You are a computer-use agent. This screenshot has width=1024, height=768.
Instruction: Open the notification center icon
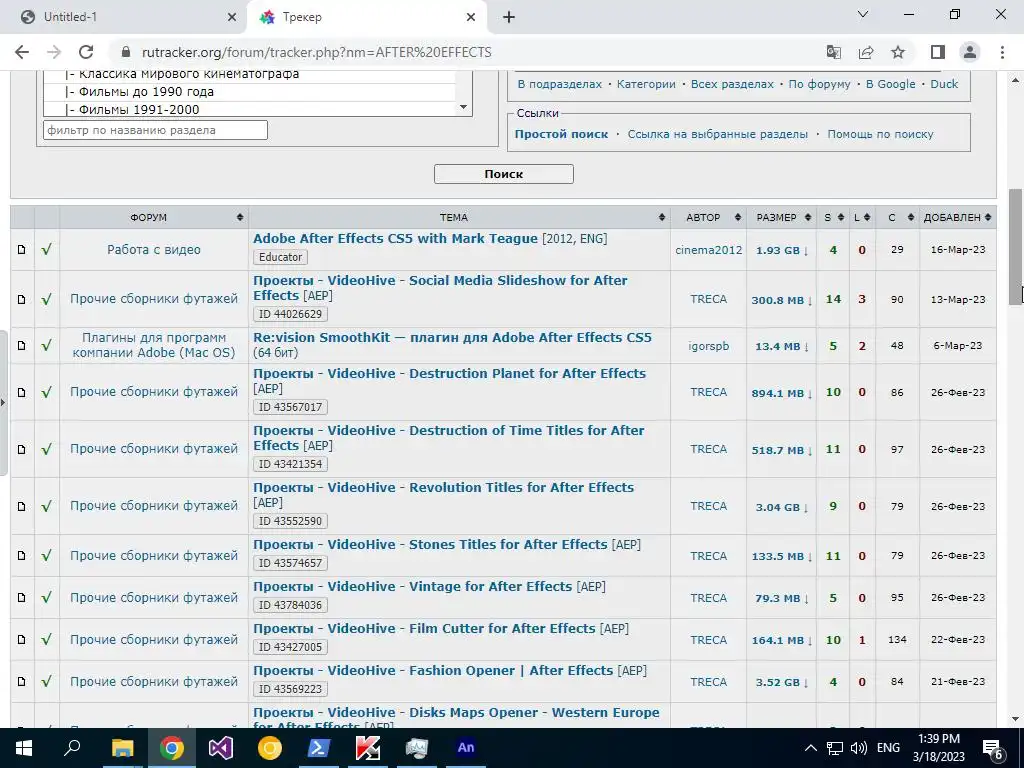coord(993,748)
